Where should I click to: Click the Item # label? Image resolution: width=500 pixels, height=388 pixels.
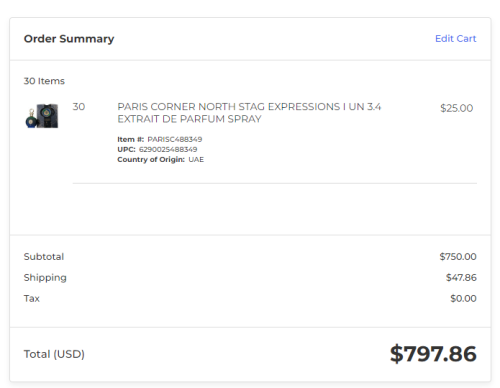point(130,139)
